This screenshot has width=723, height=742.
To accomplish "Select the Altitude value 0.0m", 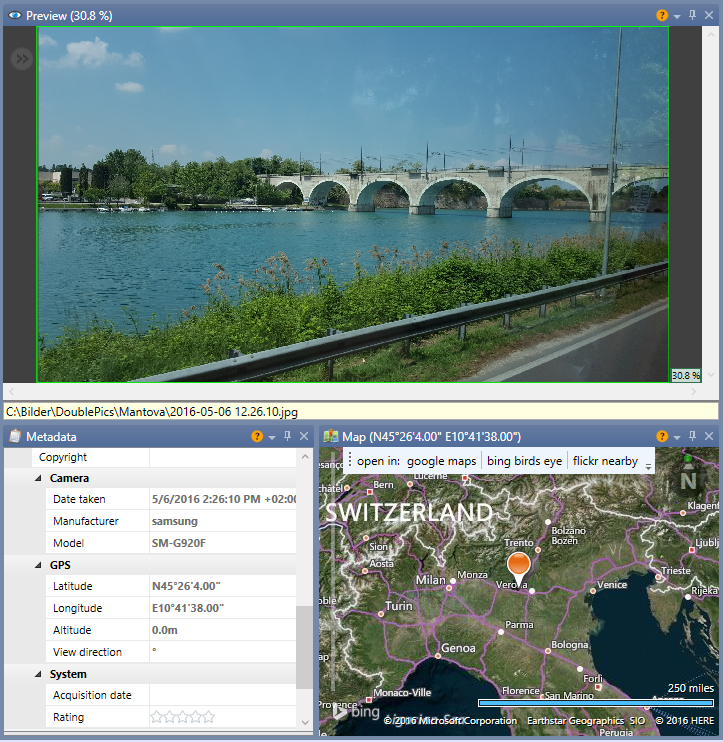I will coord(223,630).
